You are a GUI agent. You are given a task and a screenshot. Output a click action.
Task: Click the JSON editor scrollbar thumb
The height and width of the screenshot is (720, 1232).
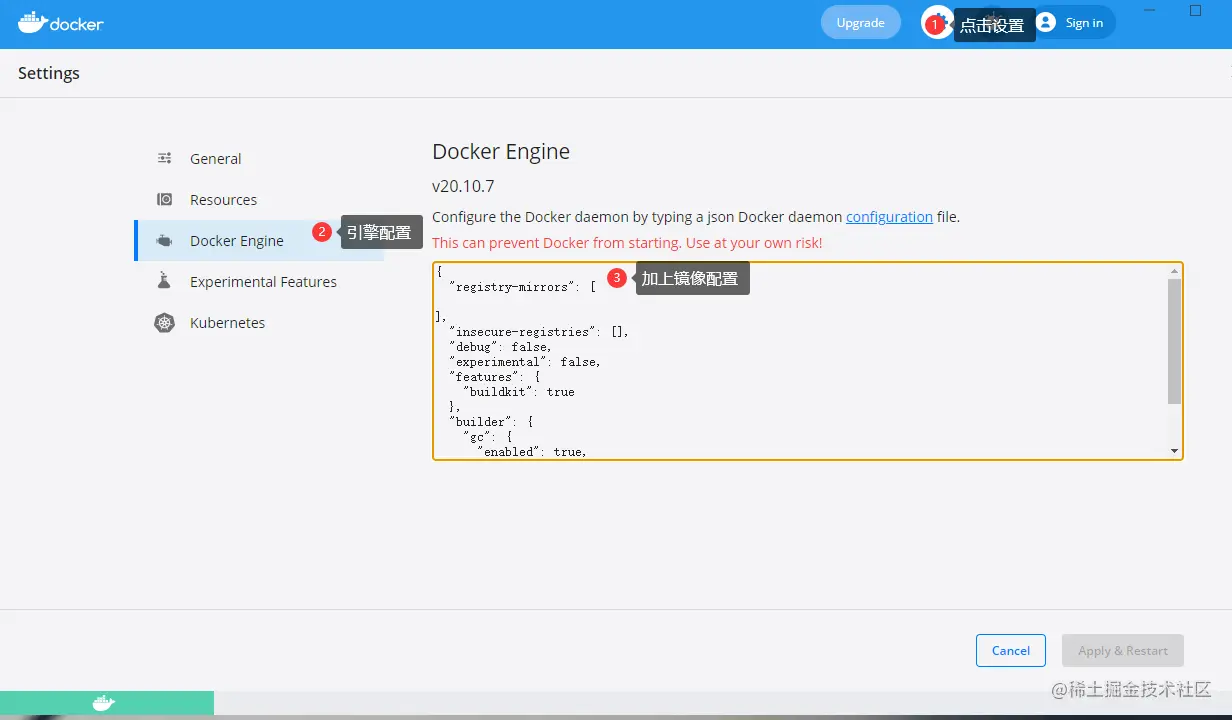click(1174, 341)
